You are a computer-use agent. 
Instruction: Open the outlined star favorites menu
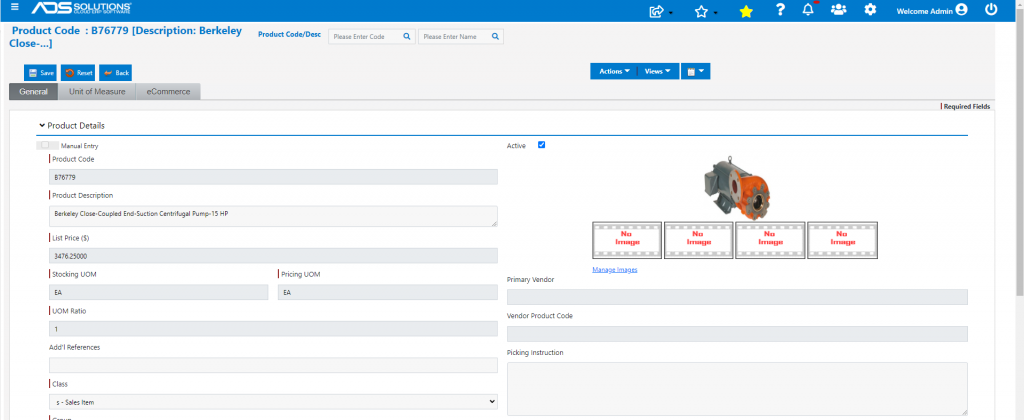pyautogui.click(x=705, y=11)
